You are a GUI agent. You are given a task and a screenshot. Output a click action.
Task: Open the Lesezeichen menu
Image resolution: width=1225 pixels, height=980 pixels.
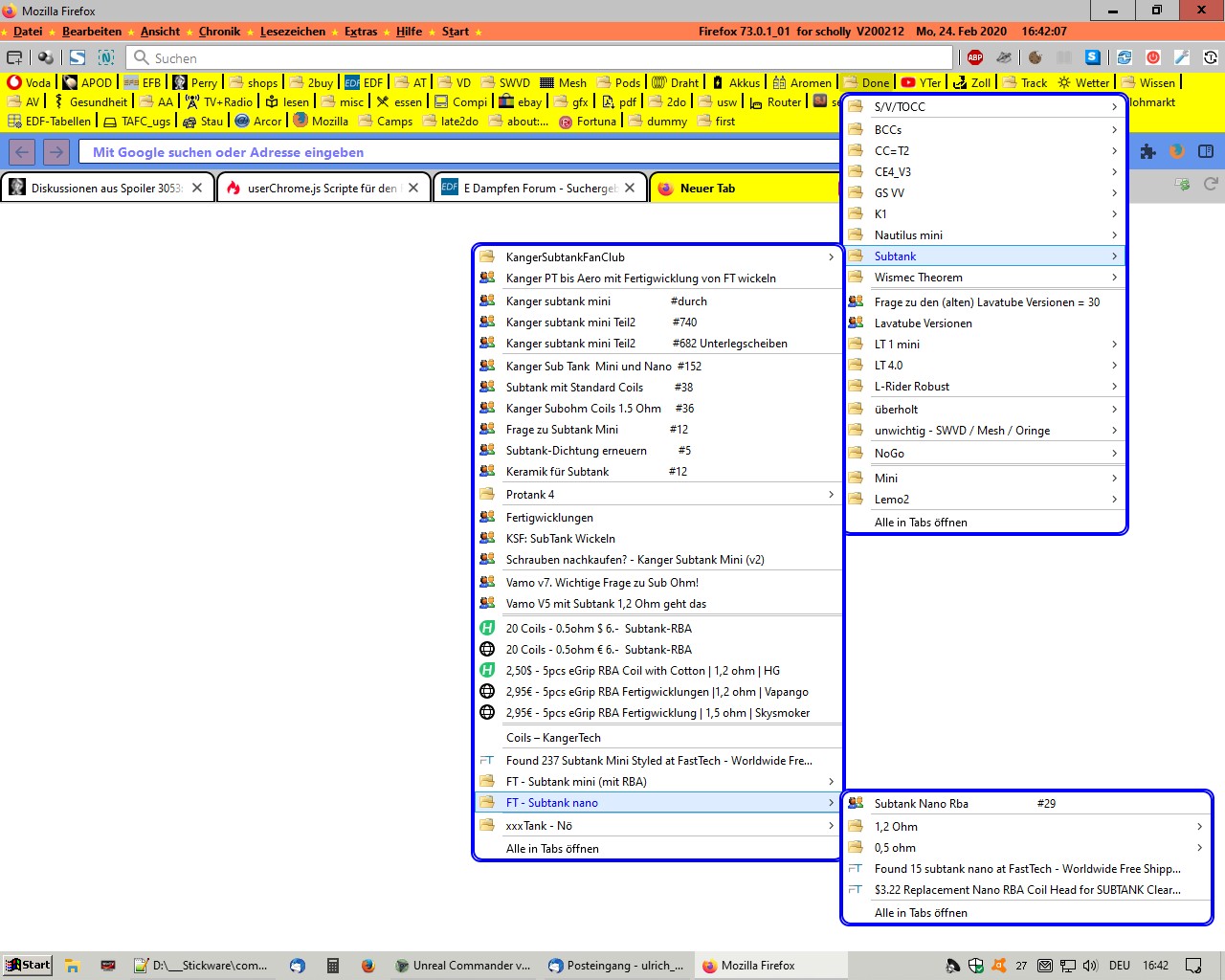pos(292,32)
